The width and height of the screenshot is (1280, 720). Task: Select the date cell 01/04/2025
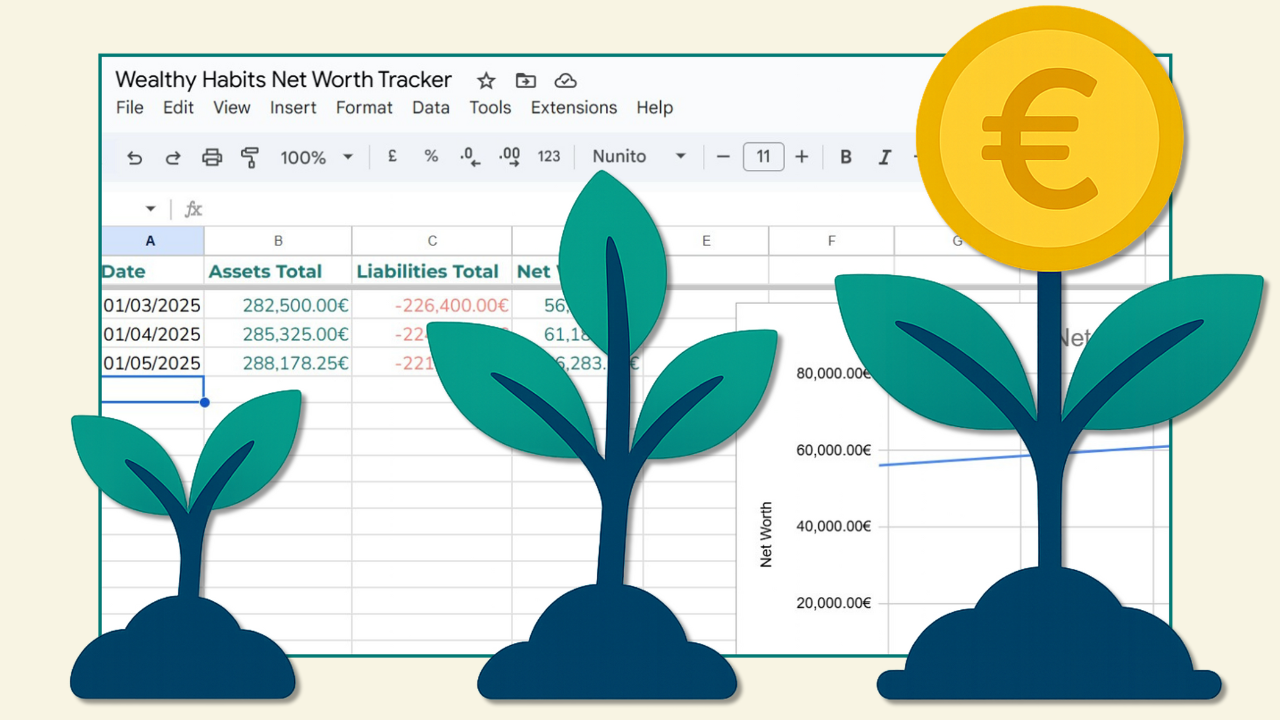(x=152, y=334)
